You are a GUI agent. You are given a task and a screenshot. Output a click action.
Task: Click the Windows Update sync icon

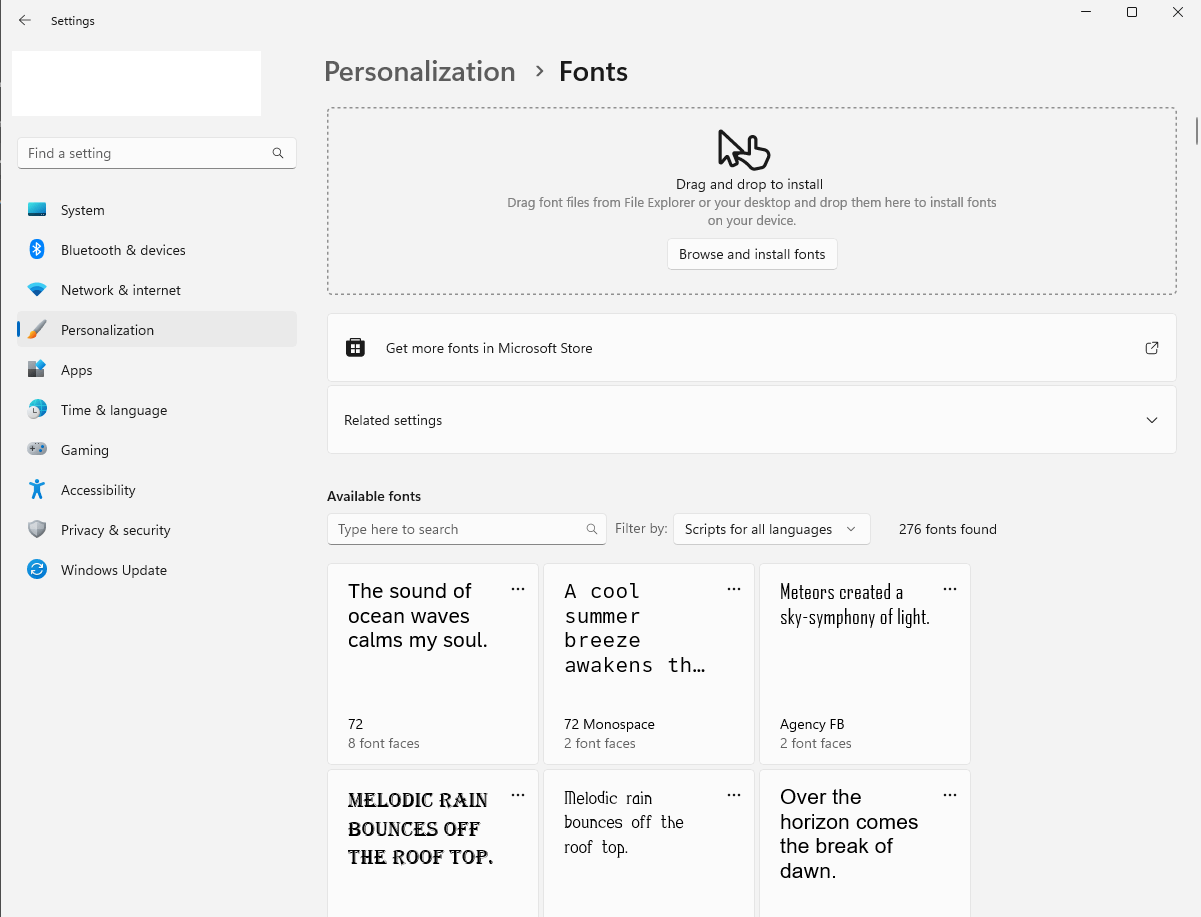[37, 570]
